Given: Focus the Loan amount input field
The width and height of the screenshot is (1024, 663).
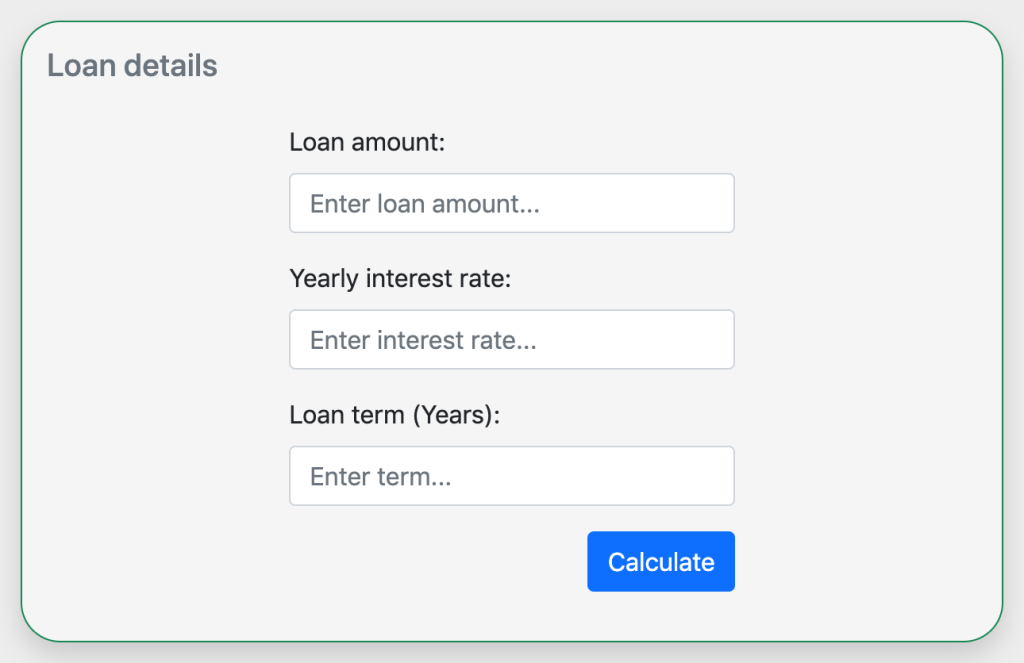Looking at the screenshot, I should 511,203.
